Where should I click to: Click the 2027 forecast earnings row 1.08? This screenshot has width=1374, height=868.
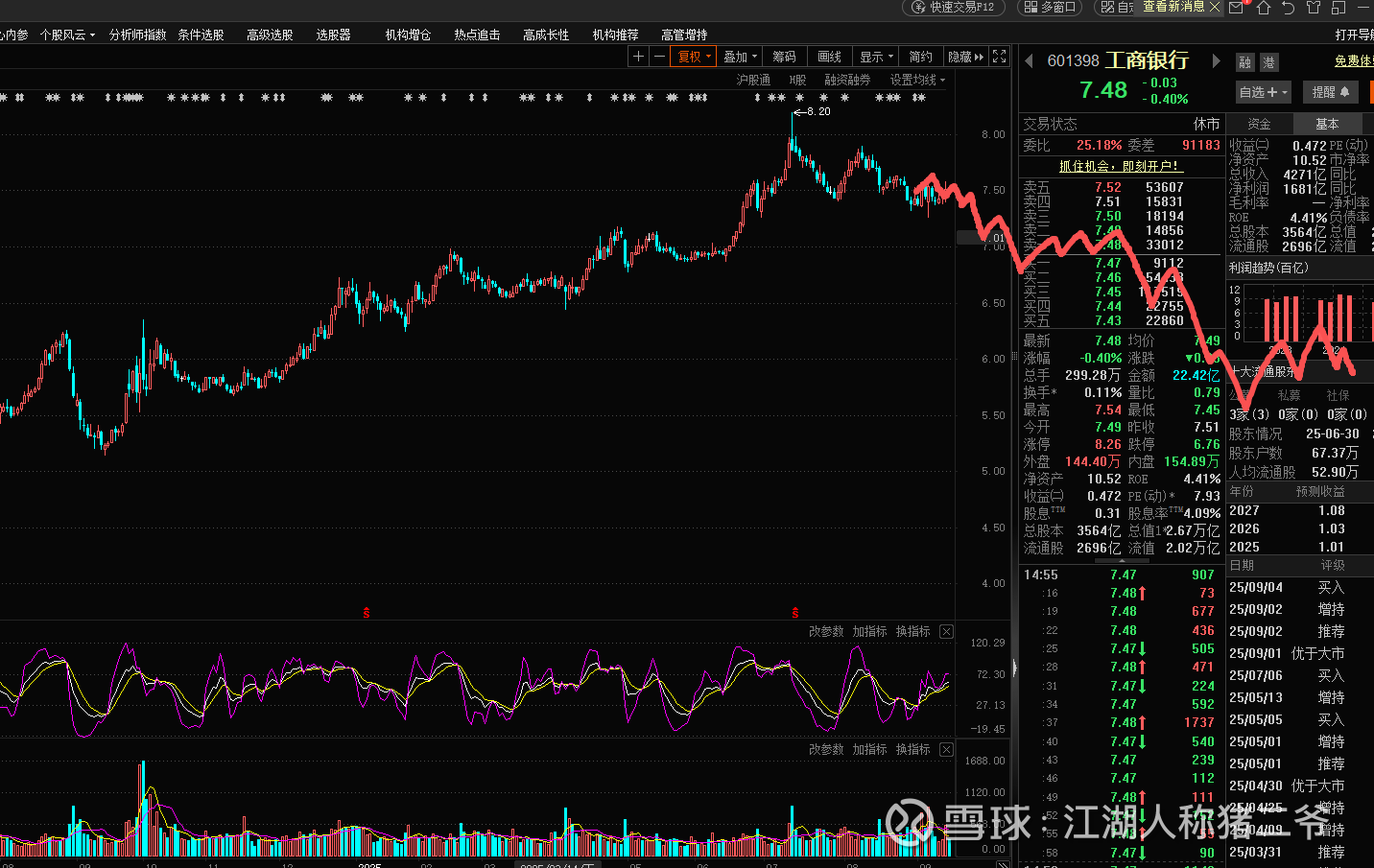1299,510
